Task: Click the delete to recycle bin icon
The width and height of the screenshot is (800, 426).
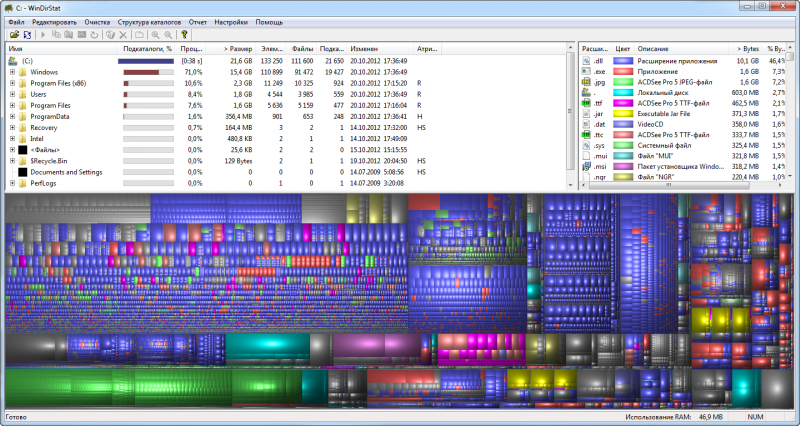Action: (110, 35)
